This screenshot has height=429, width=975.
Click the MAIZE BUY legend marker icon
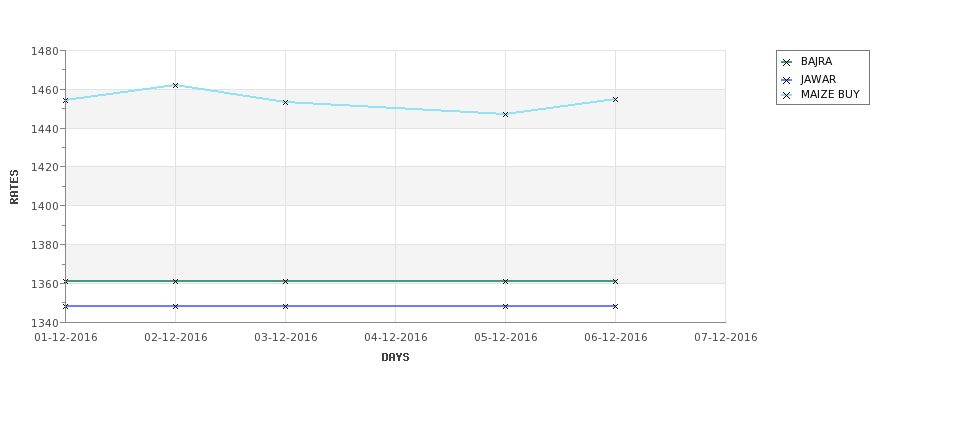[x=787, y=95]
